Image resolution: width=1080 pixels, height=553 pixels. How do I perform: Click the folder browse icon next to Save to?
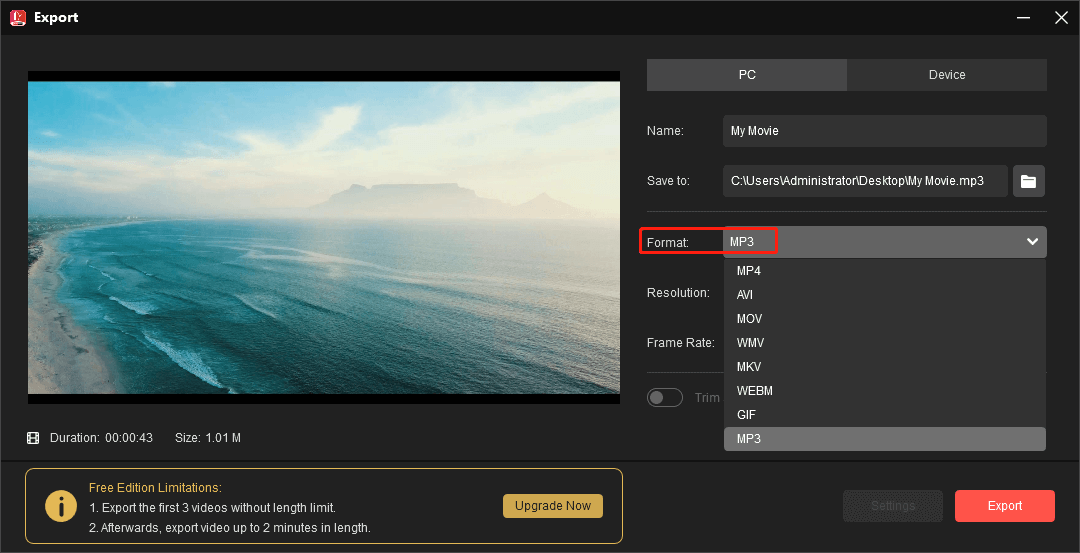(1028, 181)
